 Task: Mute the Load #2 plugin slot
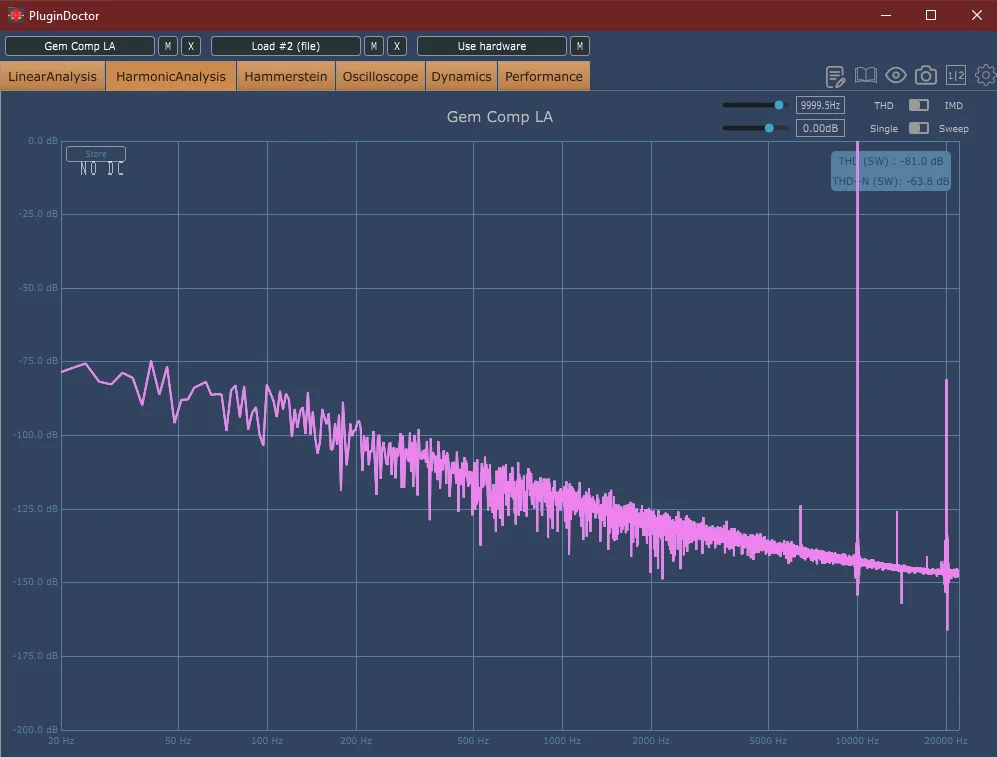tap(374, 46)
